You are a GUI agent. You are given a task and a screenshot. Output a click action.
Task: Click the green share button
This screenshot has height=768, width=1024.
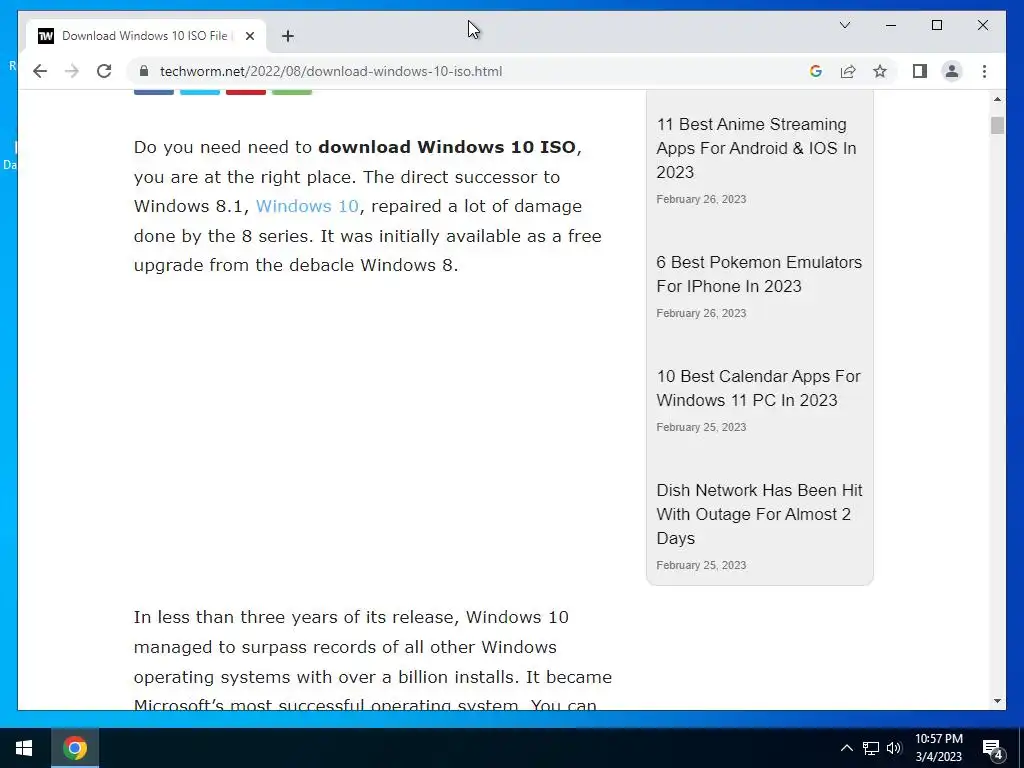point(292,92)
